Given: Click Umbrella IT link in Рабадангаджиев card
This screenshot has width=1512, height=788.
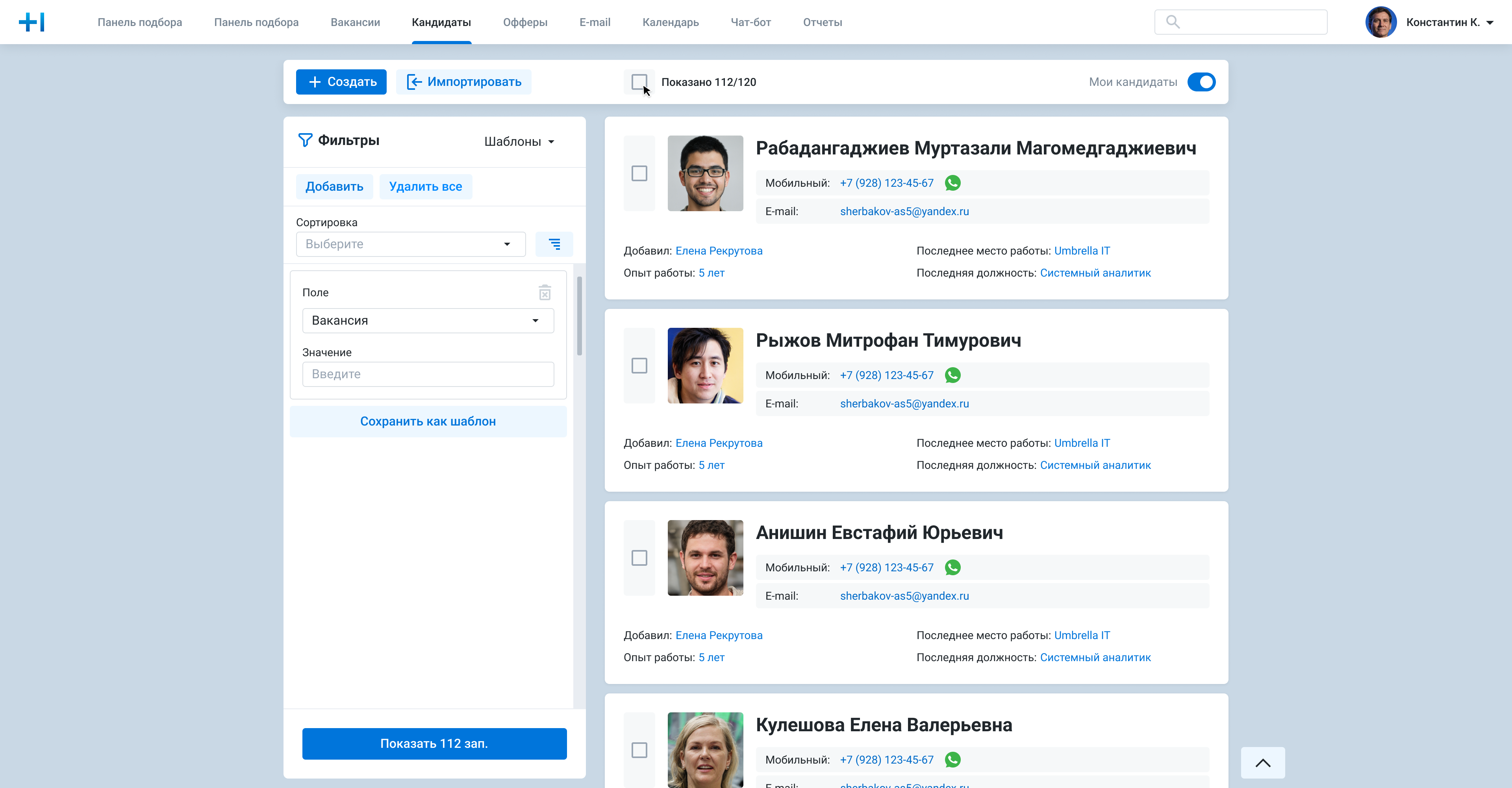Looking at the screenshot, I should 1082,251.
